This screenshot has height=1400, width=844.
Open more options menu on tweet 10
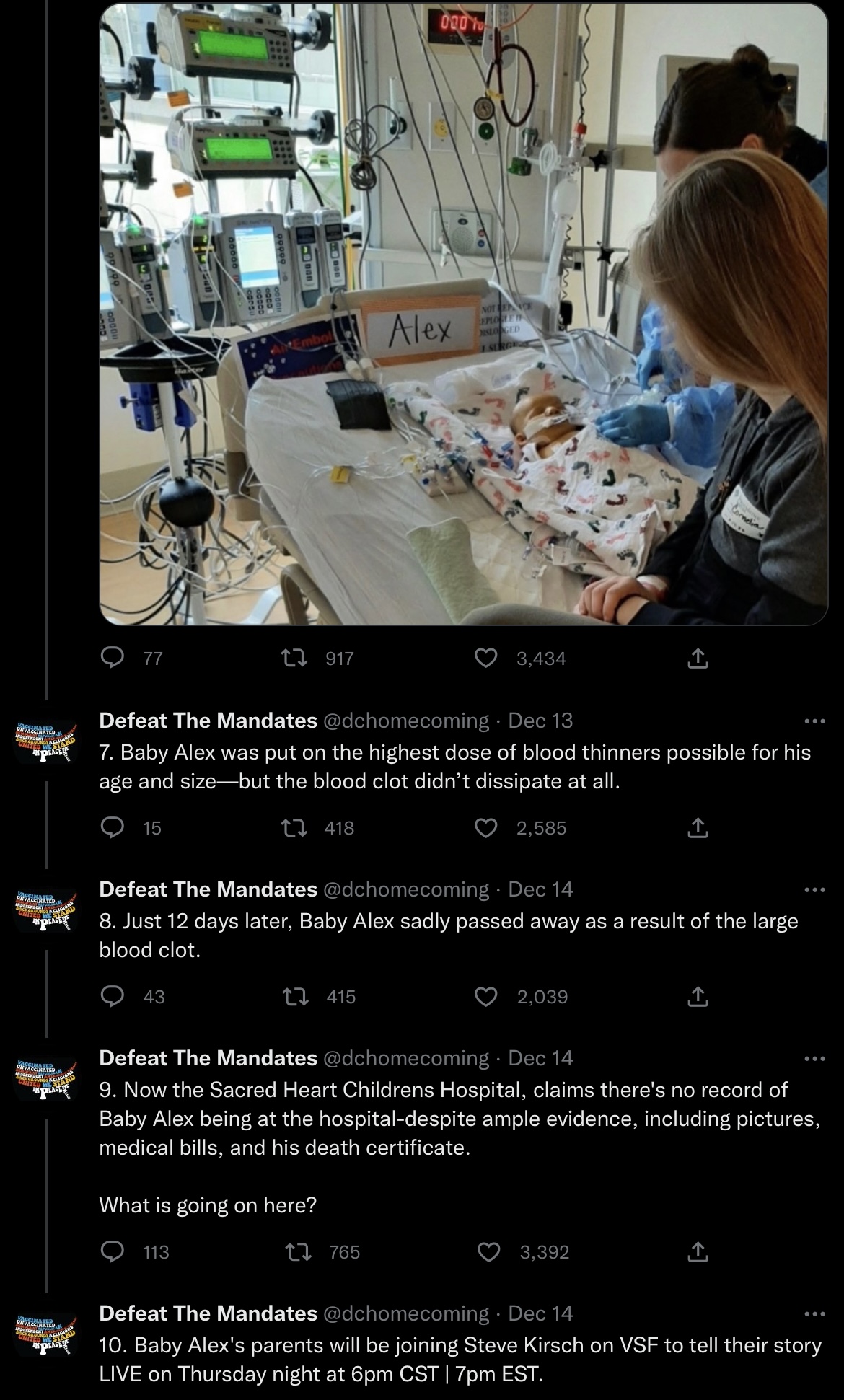tap(814, 1313)
